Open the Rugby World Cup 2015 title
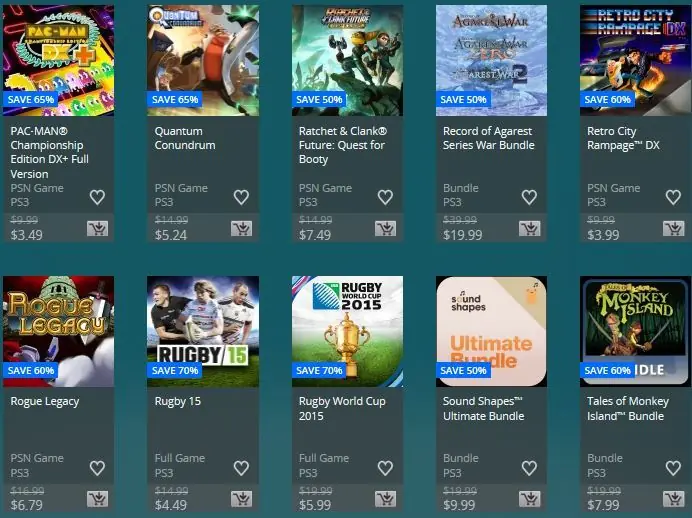This screenshot has width=692, height=518. [x=342, y=409]
